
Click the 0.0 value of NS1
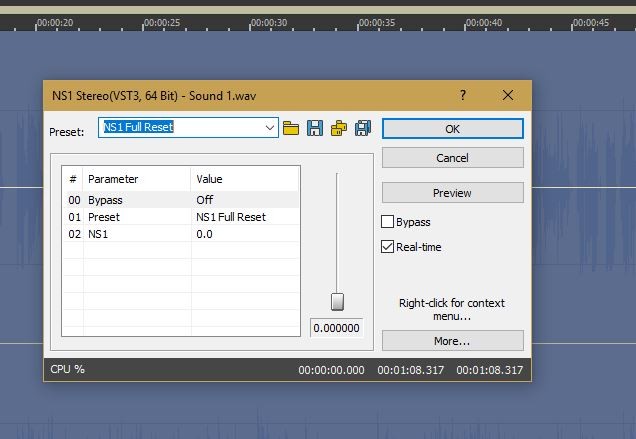tap(204, 234)
